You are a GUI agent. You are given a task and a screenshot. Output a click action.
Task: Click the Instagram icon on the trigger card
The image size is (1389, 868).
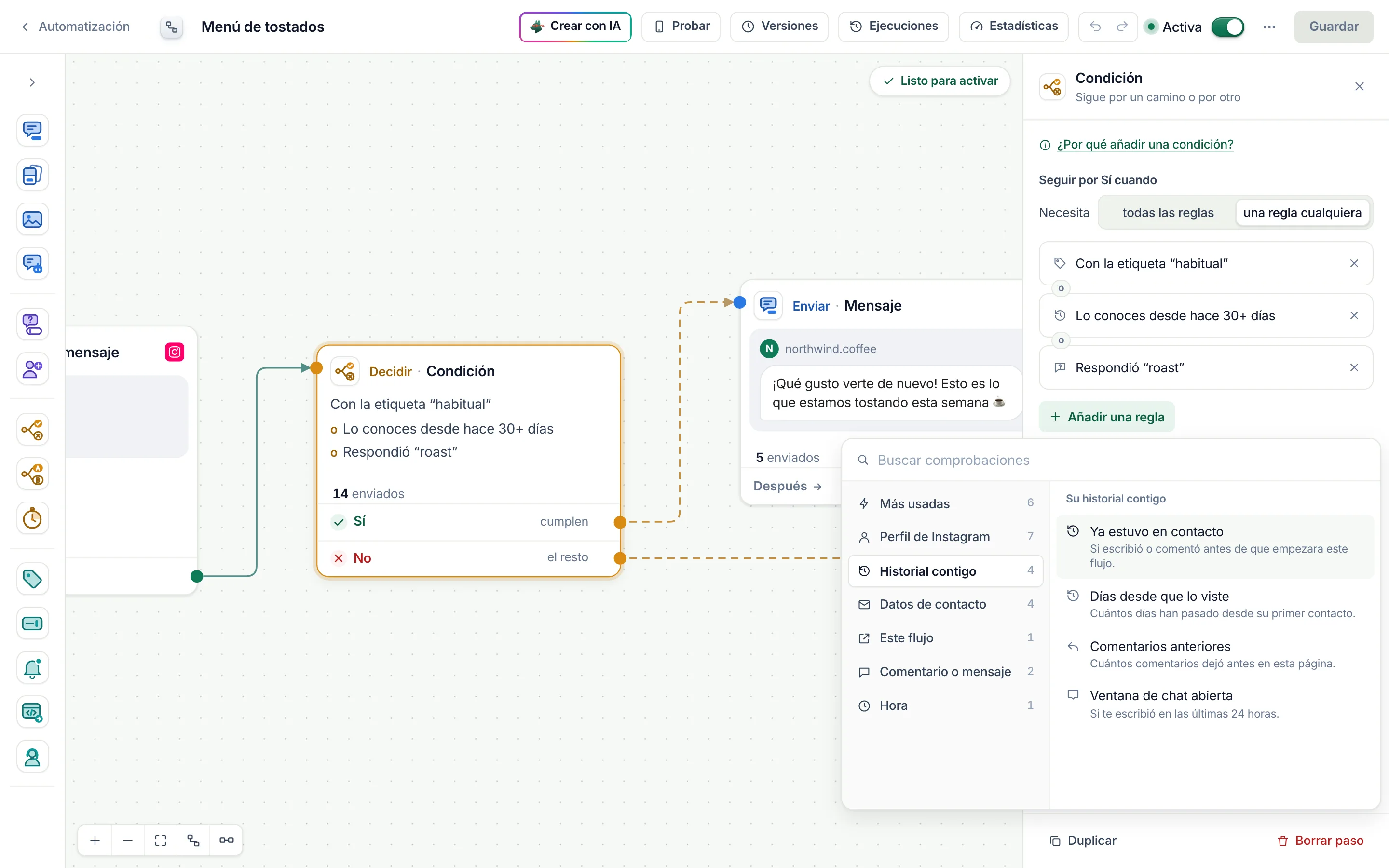coord(175,352)
